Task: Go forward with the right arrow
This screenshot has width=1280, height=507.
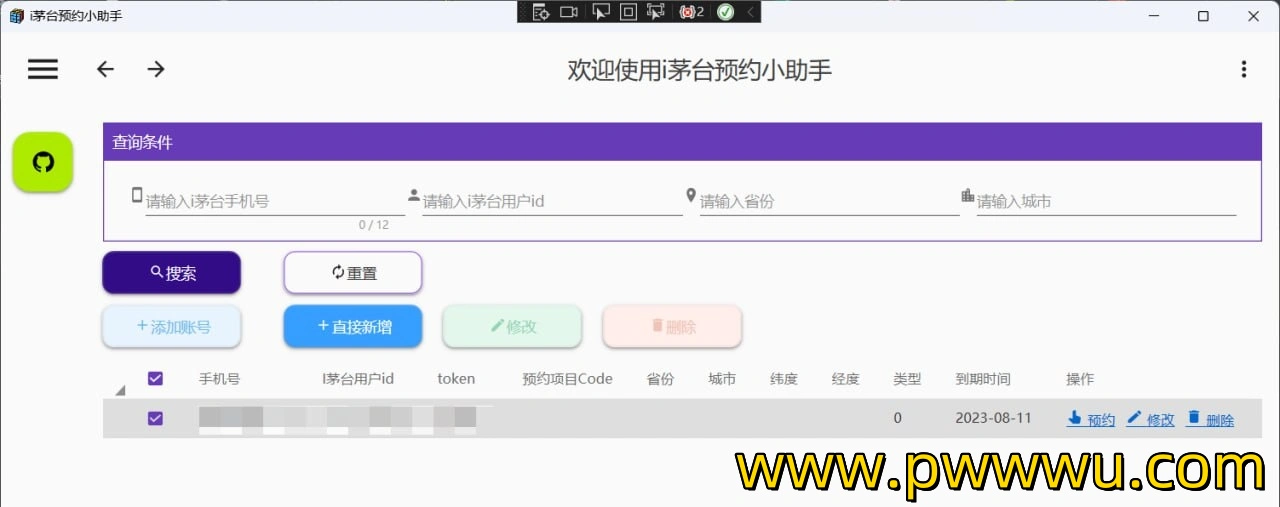Action: click(156, 69)
